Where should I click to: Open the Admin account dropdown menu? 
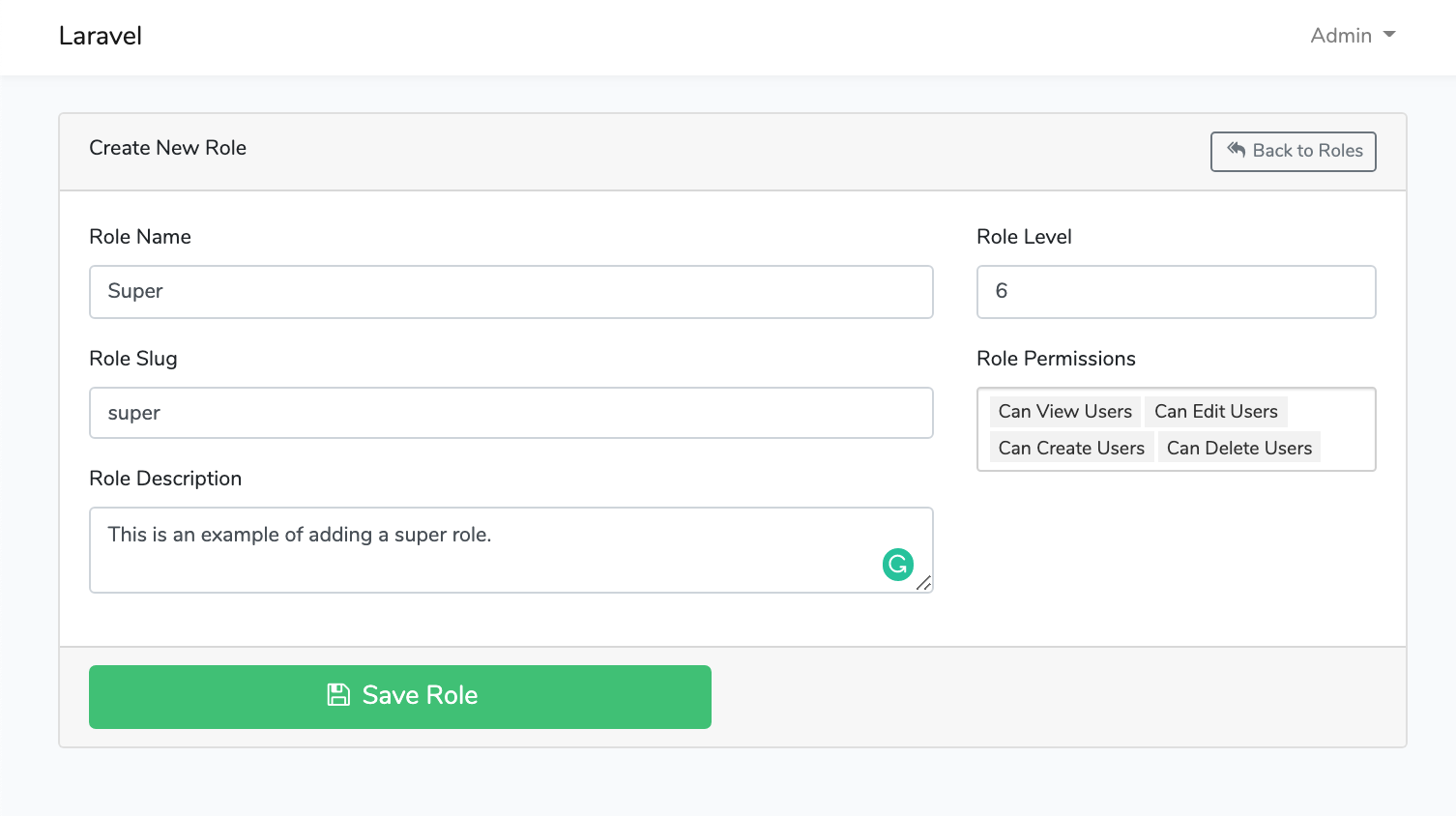[x=1352, y=35]
